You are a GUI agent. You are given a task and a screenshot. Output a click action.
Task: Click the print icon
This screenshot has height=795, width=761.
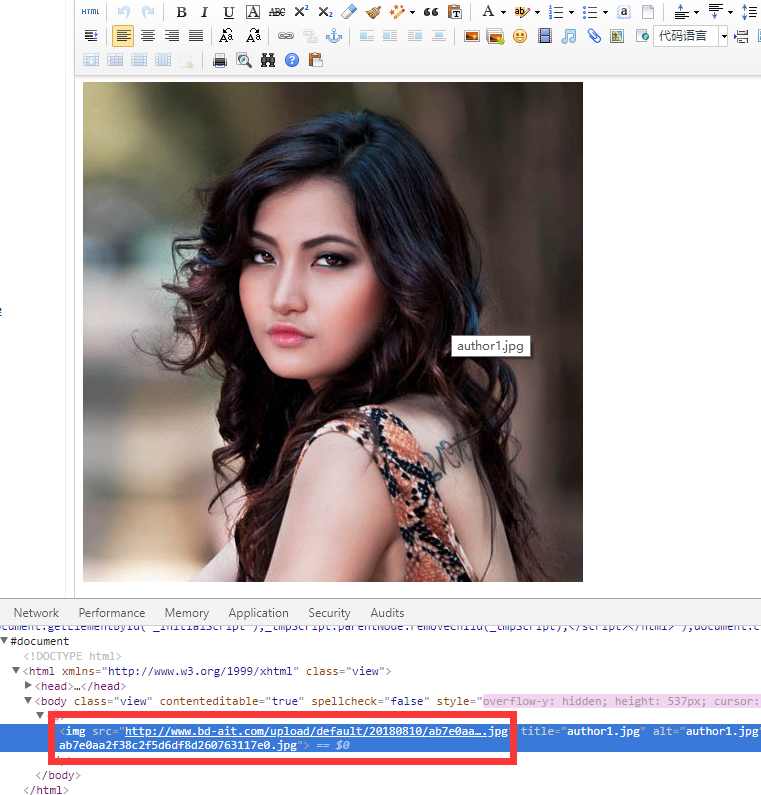point(220,60)
